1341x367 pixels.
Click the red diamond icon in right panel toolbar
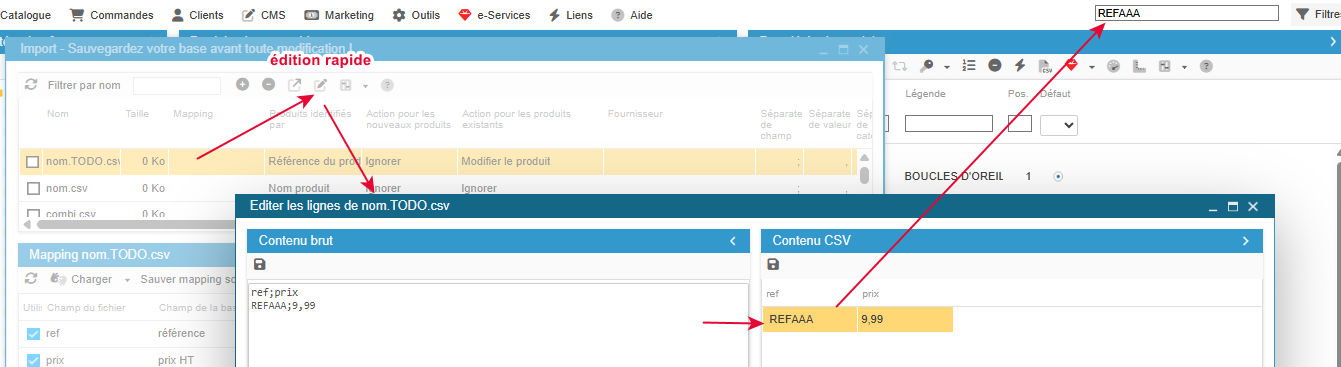1071,66
